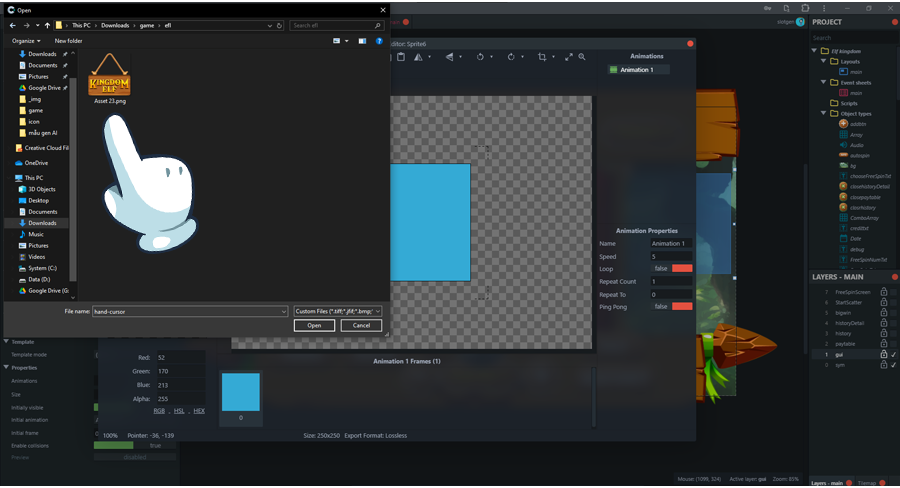
Task: Click the lock icon on the FreeSpinScreen layer
Action: [x=884, y=292]
